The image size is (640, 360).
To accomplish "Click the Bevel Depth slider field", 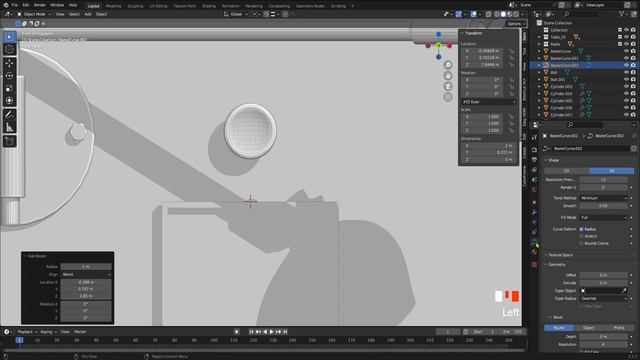I will click(604, 336).
